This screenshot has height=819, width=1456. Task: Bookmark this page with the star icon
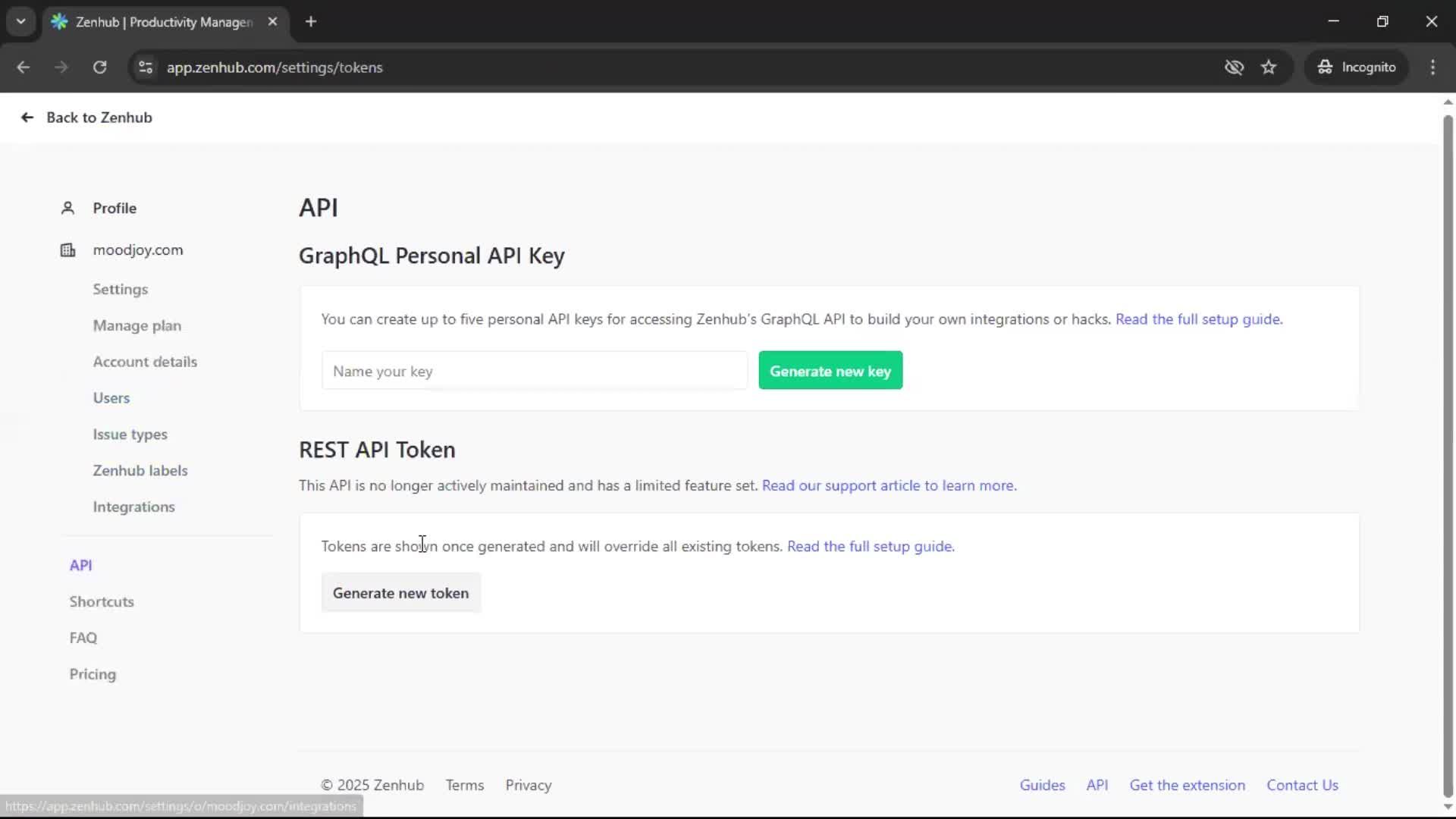point(1269,67)
